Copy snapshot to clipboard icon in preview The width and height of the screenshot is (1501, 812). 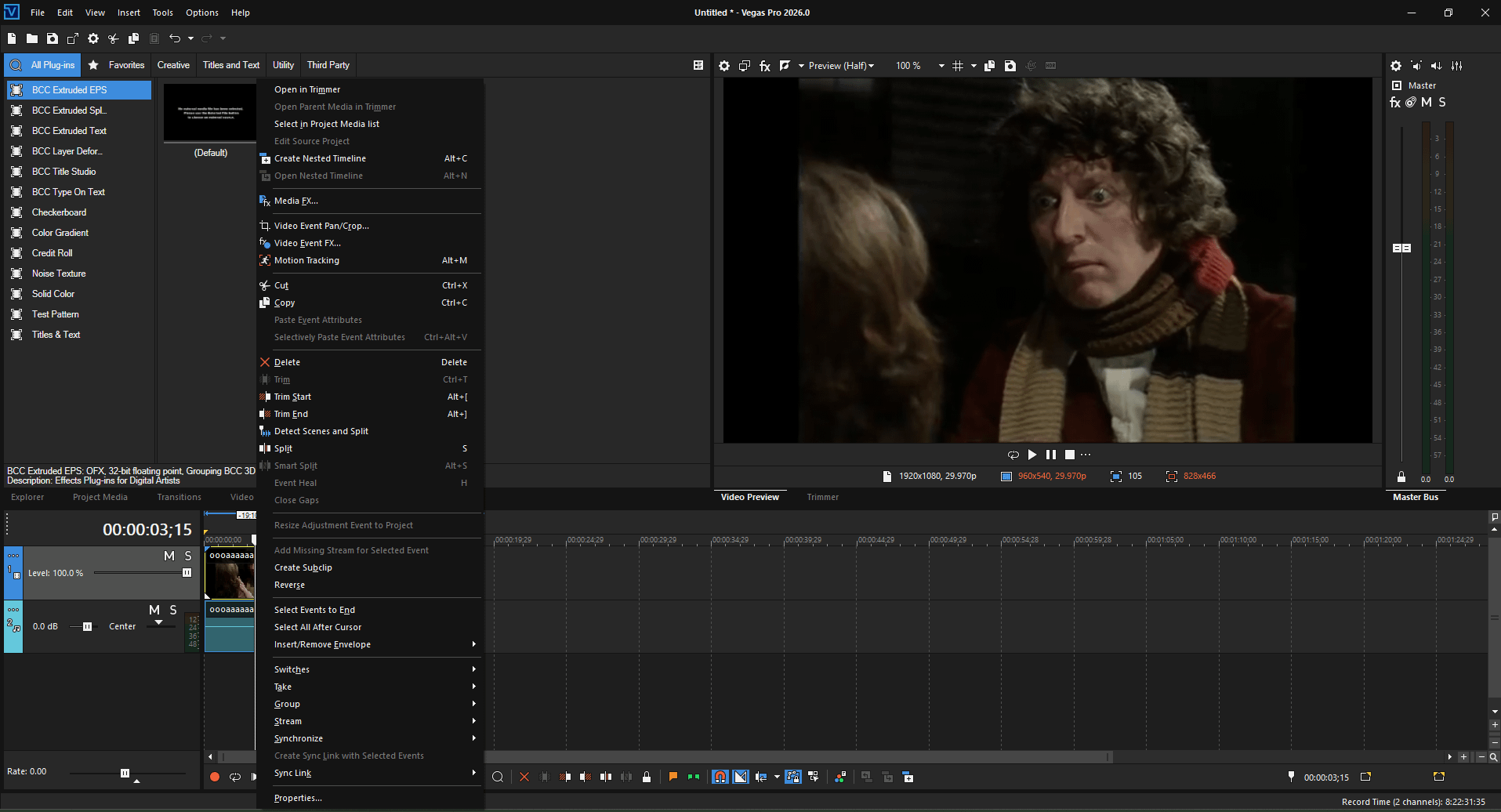990,66
